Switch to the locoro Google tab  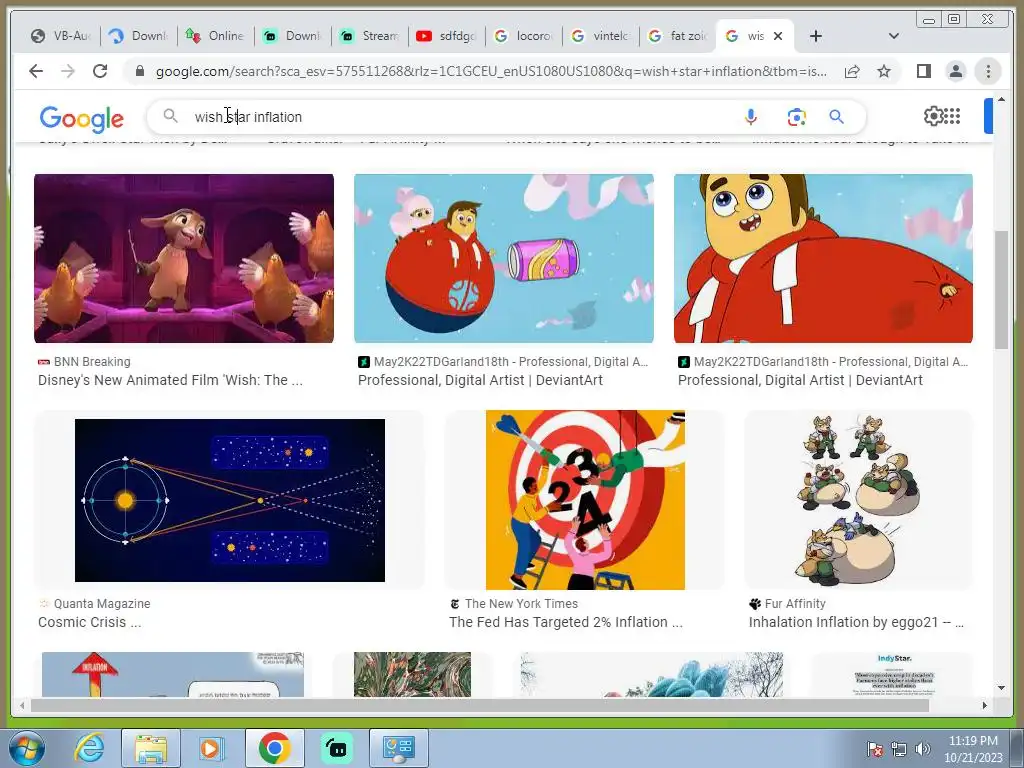[524, 36]
